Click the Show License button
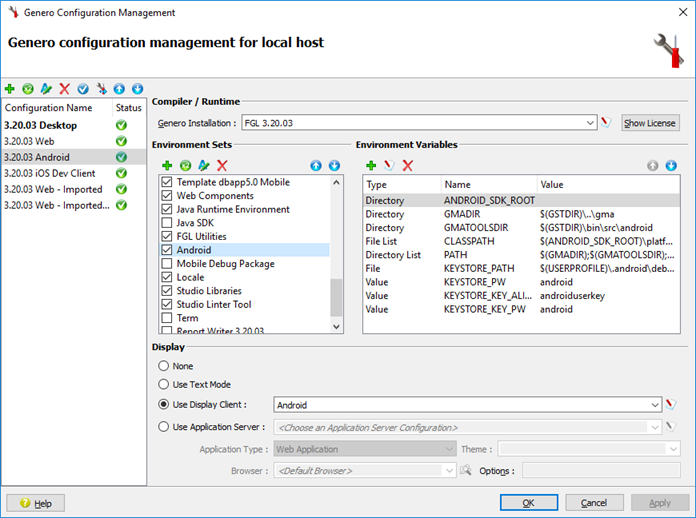Screen dimensions: 696x518 pos(650,123)
